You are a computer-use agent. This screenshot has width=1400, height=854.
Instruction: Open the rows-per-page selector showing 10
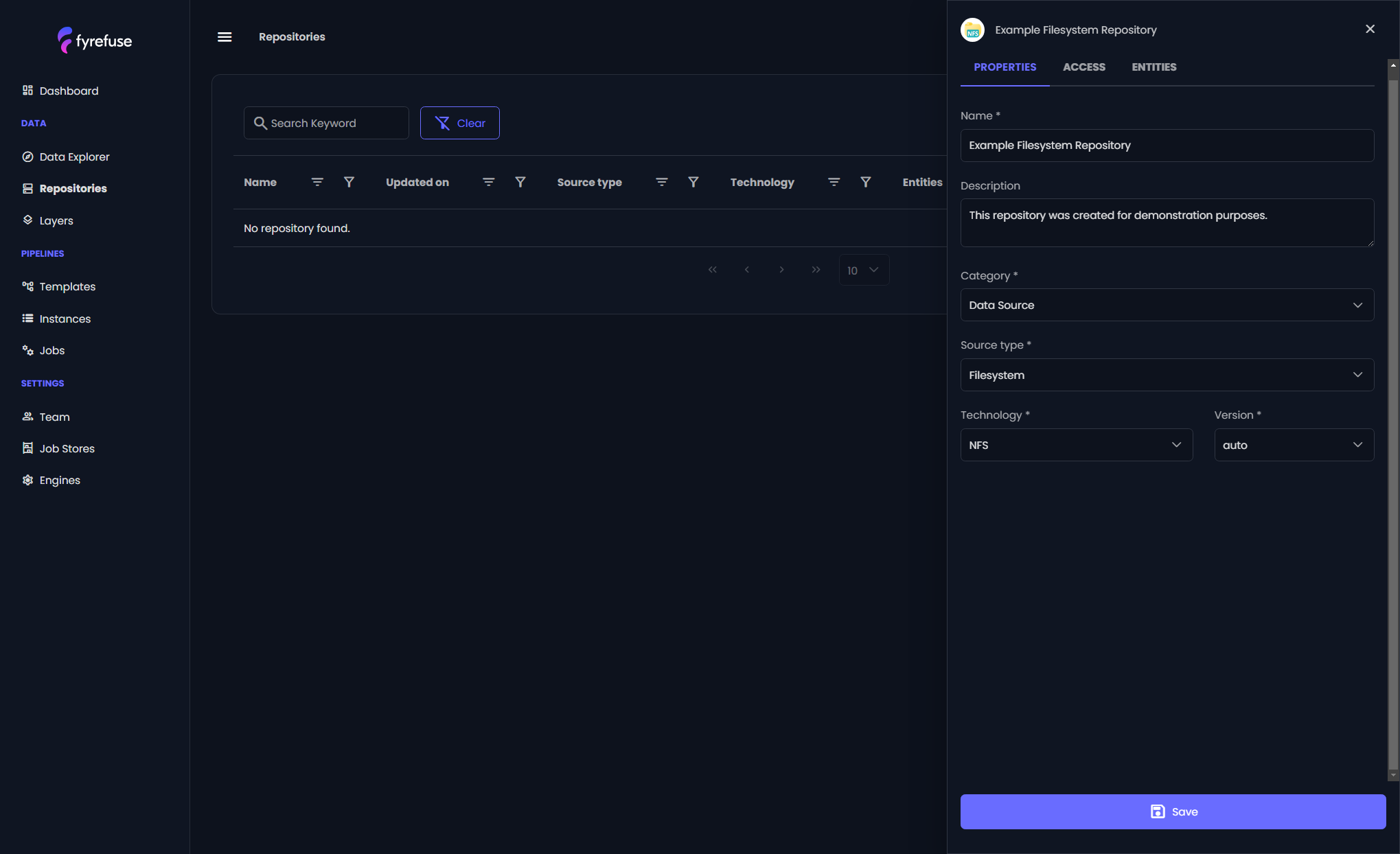point(863,270)
